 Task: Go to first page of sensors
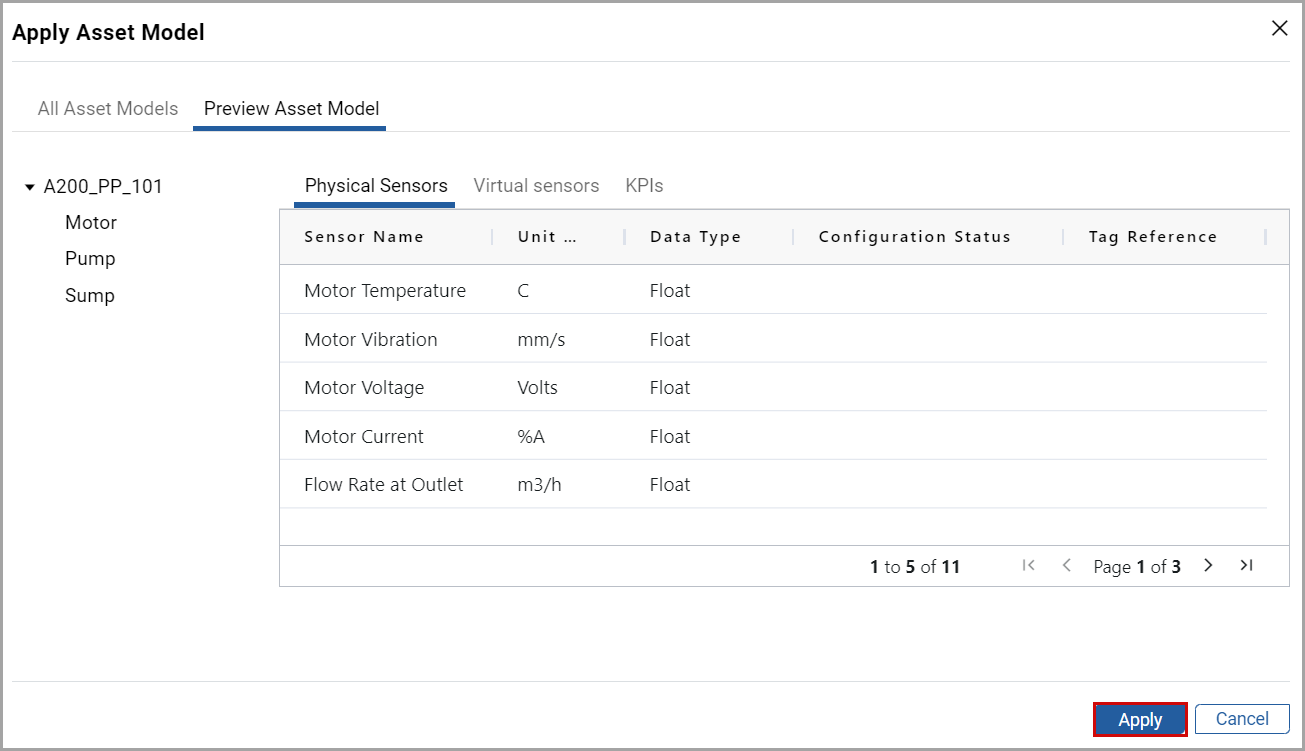(x=1028, y=566)
